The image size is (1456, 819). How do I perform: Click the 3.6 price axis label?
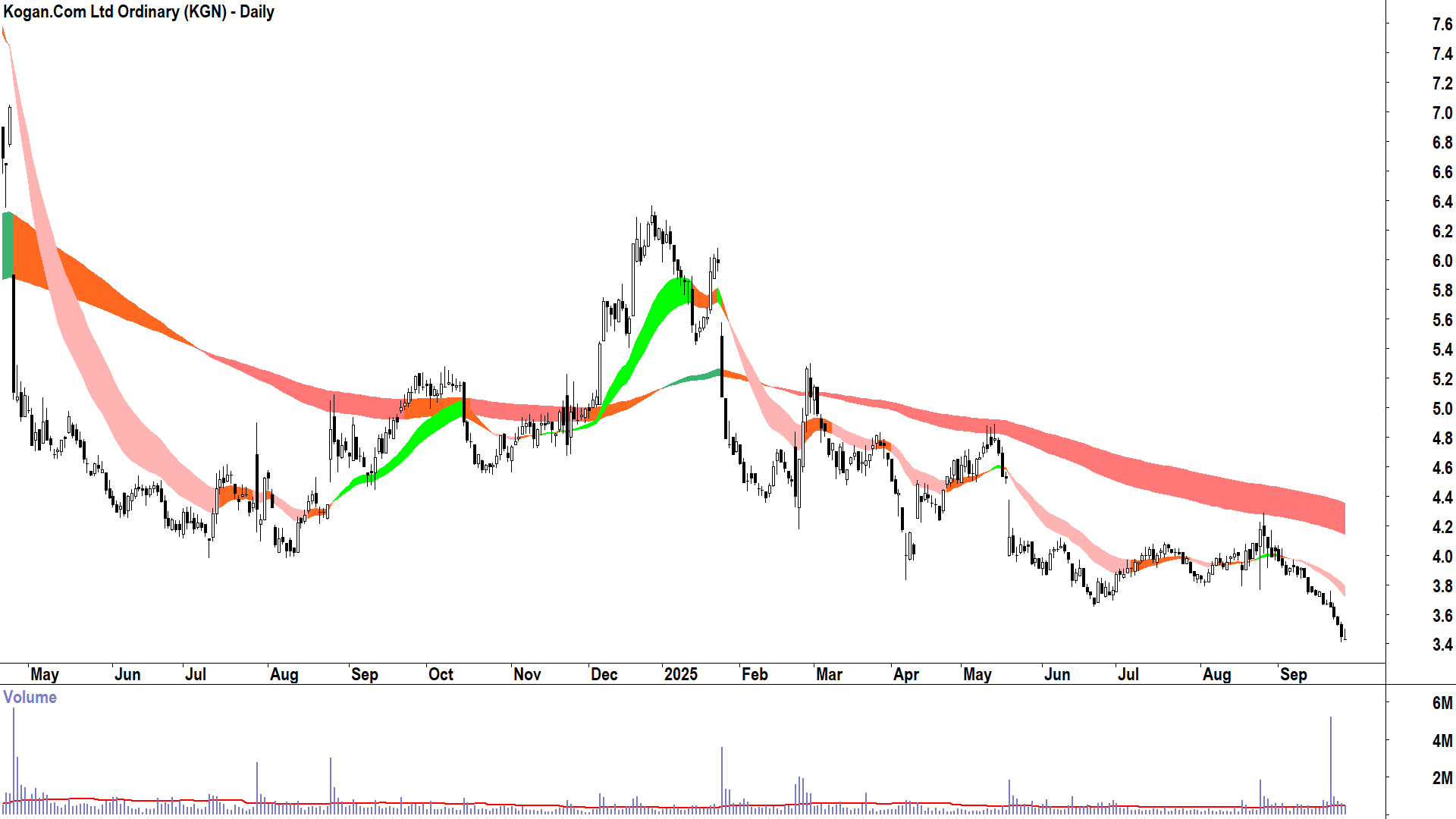point(1442,616)
